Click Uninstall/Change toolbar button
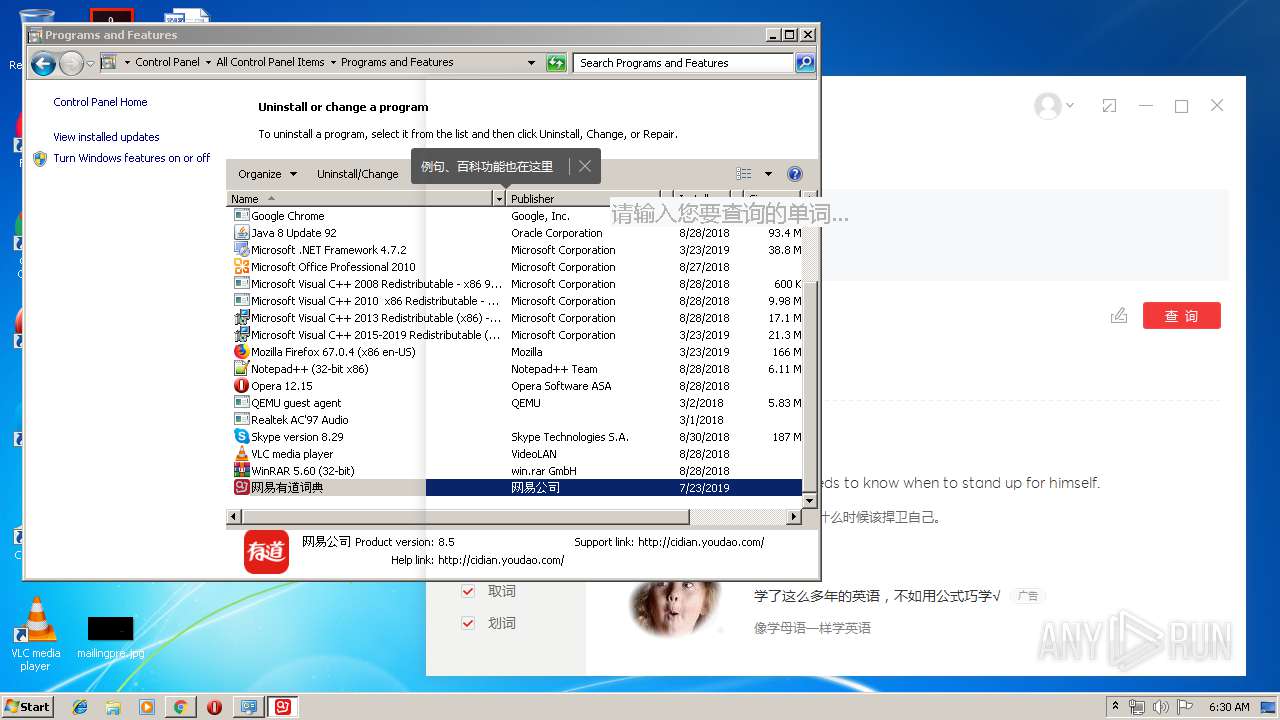Viewport: 1280px width, 720px height. pos(357,174)
